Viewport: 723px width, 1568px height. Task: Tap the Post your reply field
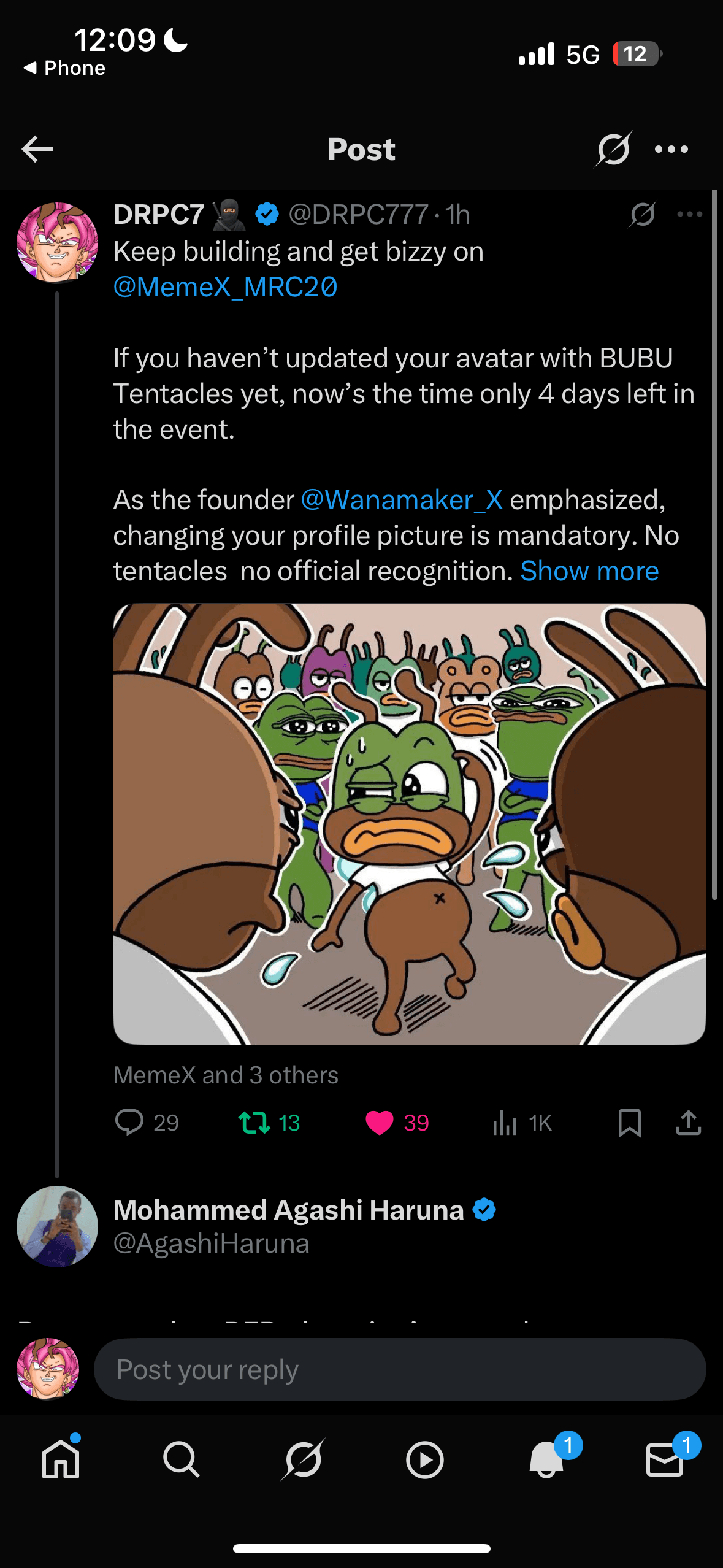point(399,1369)
